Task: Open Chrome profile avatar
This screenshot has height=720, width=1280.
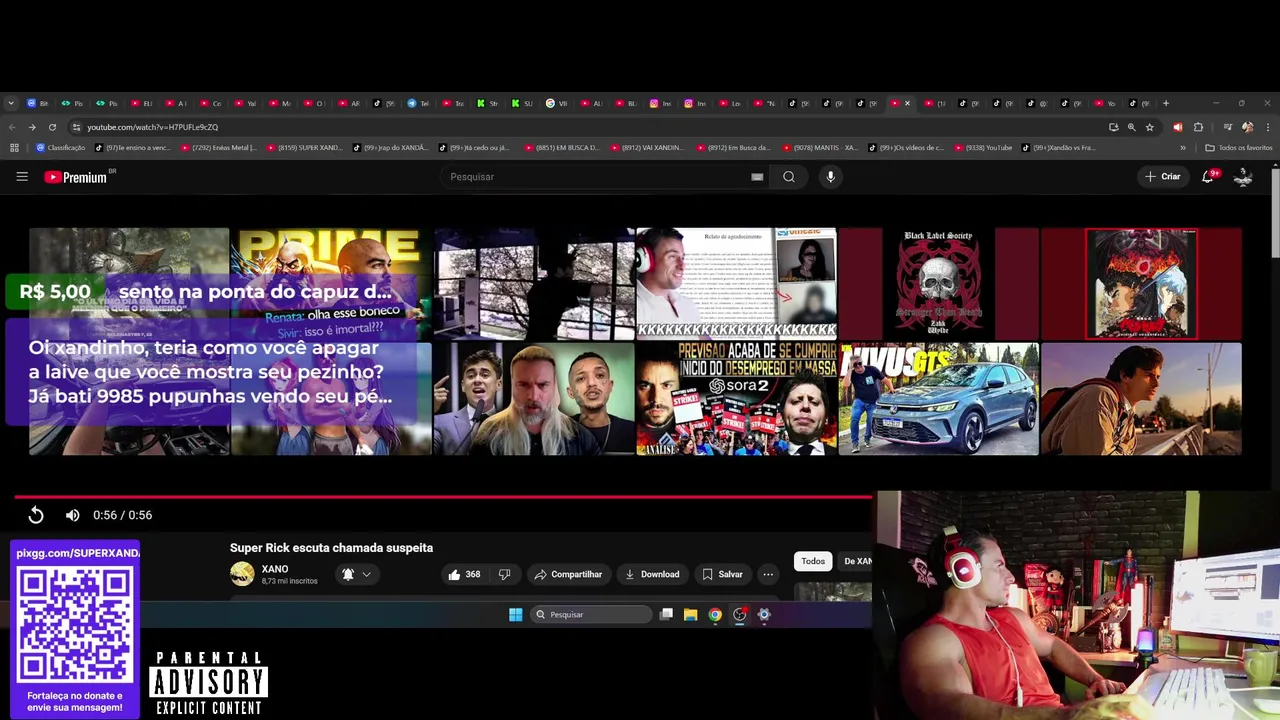Action: [x=1247, y=127]
